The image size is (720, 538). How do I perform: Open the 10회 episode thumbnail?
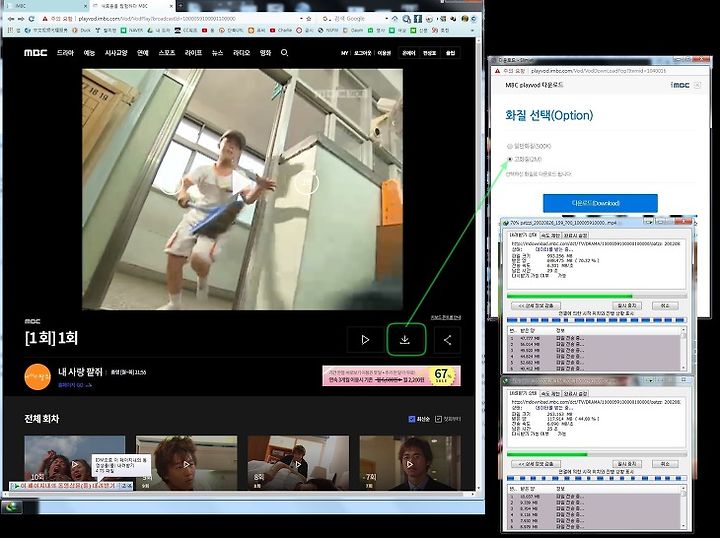[x=74, y=463]
